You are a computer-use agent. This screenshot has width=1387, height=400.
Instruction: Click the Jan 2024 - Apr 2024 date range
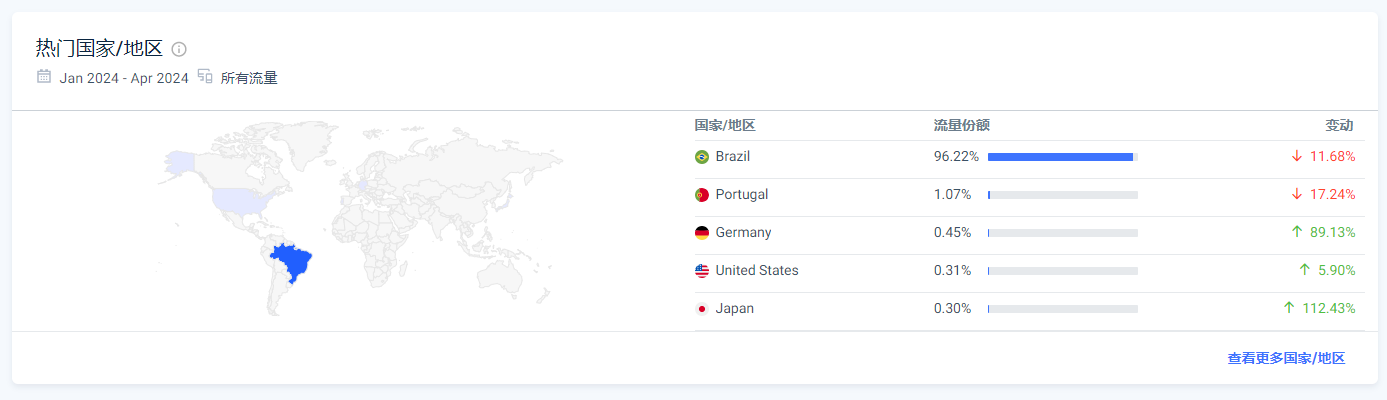pos(124,78)
